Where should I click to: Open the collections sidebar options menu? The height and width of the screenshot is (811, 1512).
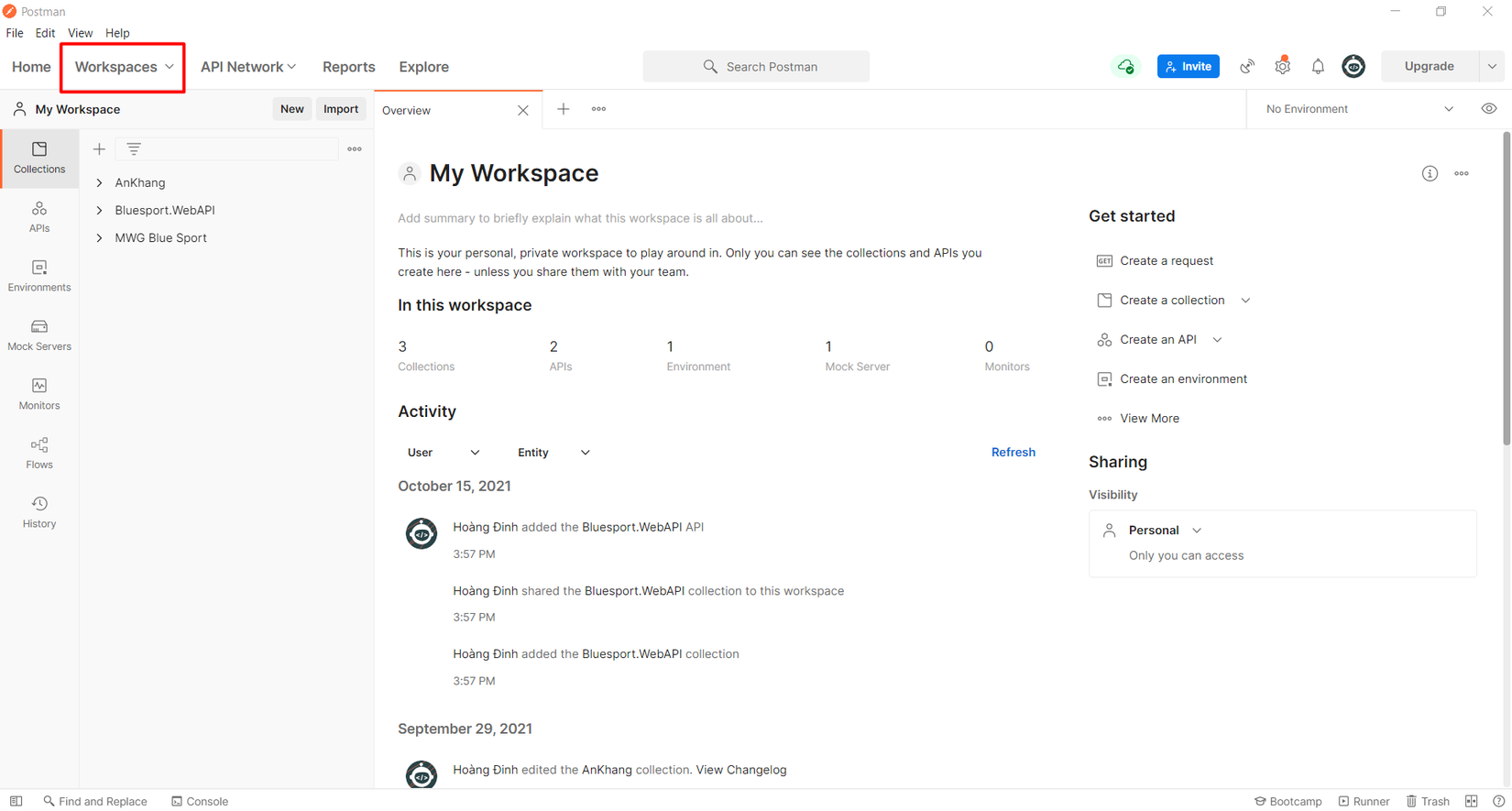[355, 148]
